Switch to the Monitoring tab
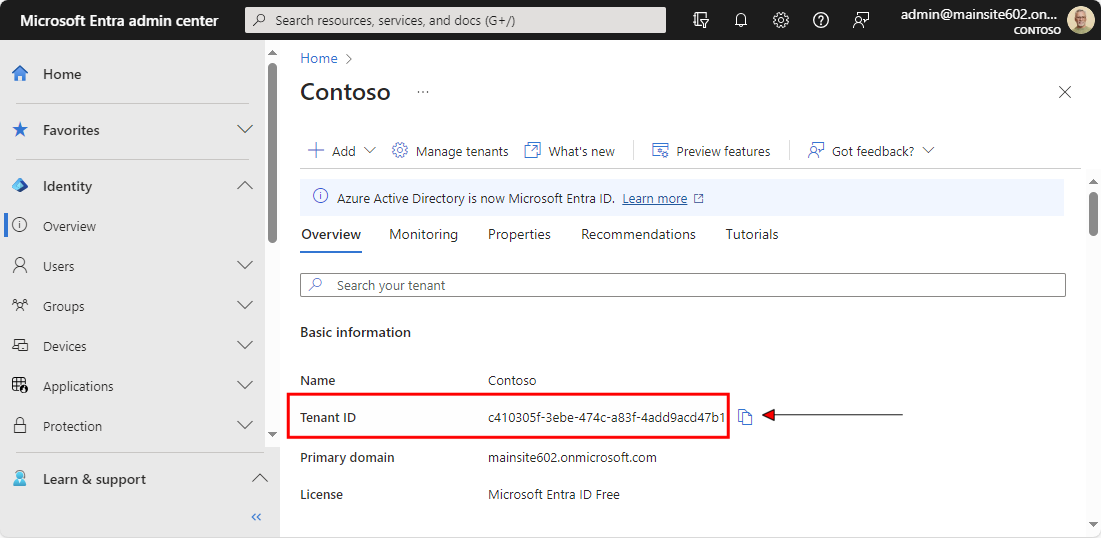This screenshot has width=1101, height=538. coord(423,235)
